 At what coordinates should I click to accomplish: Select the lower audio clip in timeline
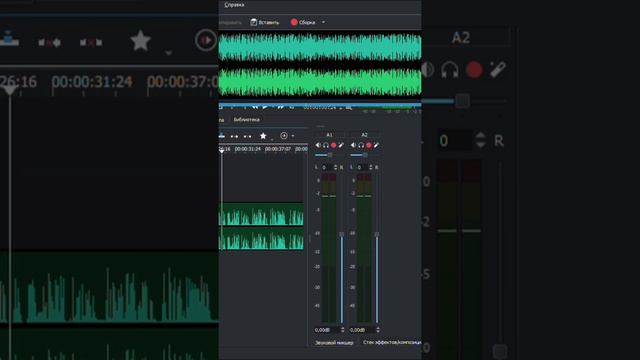click(262, 238)
